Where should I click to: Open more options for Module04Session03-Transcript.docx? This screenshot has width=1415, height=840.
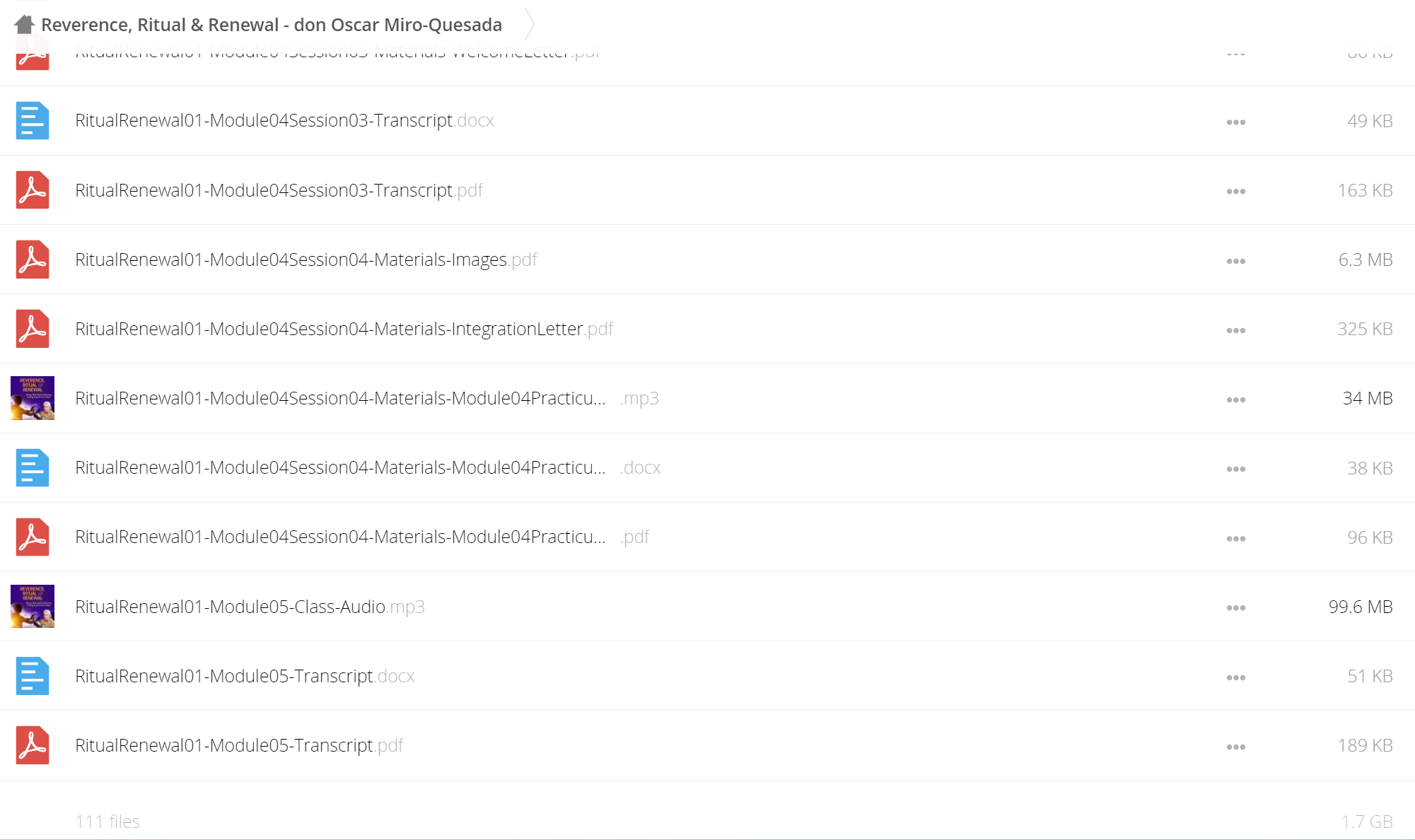1236,122
